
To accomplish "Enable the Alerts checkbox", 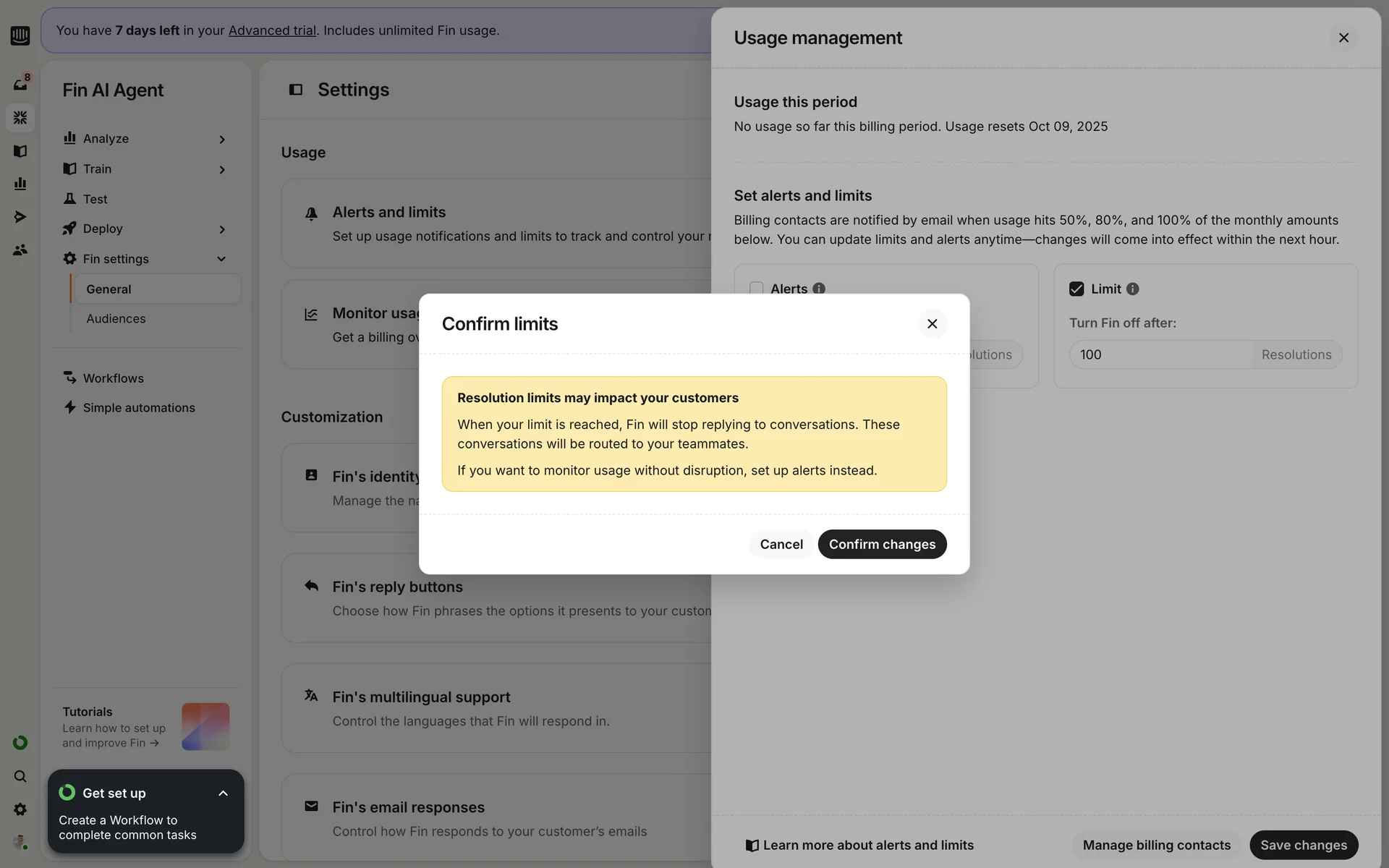I will (756, 289).
